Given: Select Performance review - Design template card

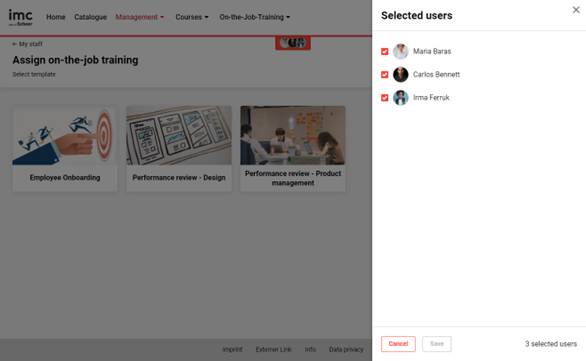Looking at the screenshot, I should tap(179, 149).
